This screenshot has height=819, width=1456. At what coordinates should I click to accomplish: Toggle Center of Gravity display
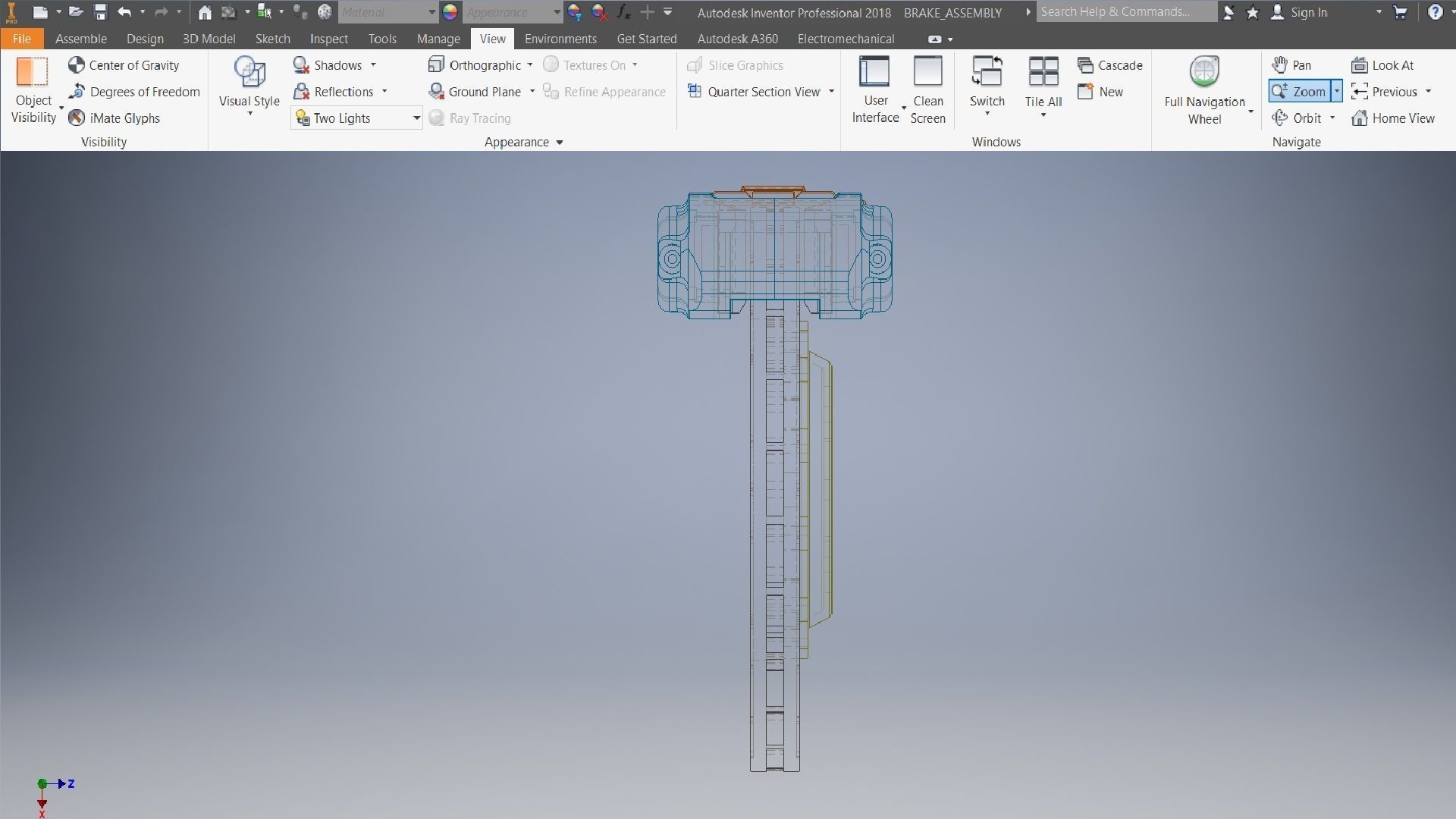pos(124,65)
